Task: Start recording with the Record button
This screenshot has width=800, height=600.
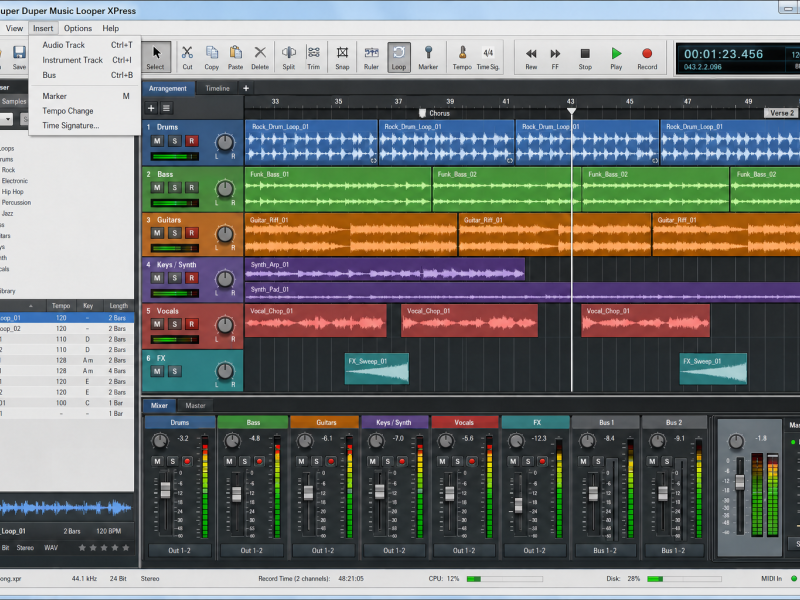Action: [x=647, y=58]
